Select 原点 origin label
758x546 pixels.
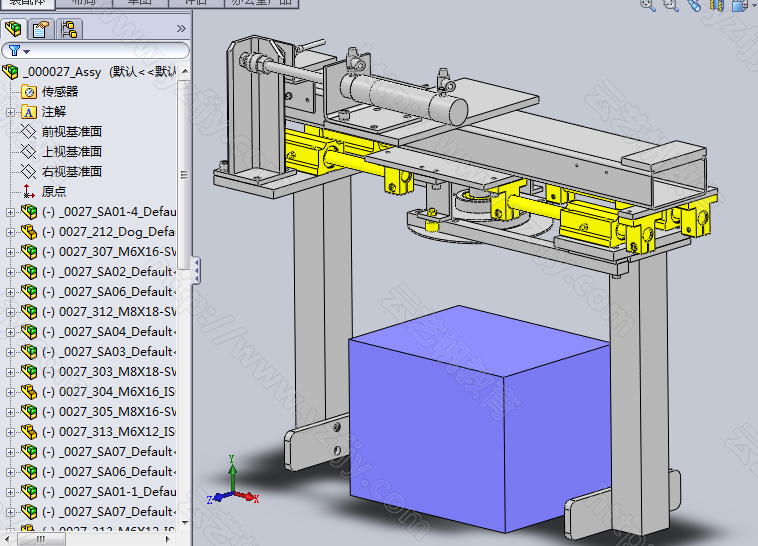pyautogui.click(x=54, y=192)
